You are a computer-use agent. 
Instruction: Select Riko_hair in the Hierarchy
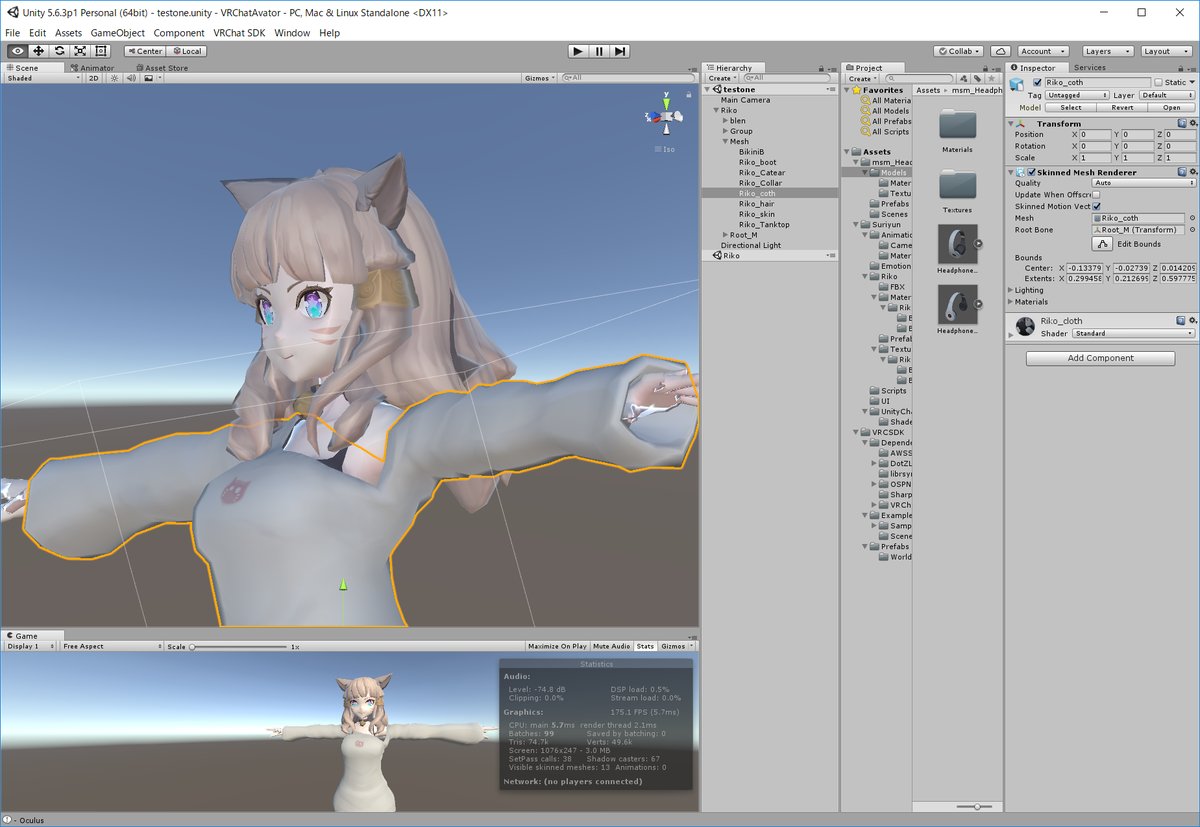(x=757, y=204)
